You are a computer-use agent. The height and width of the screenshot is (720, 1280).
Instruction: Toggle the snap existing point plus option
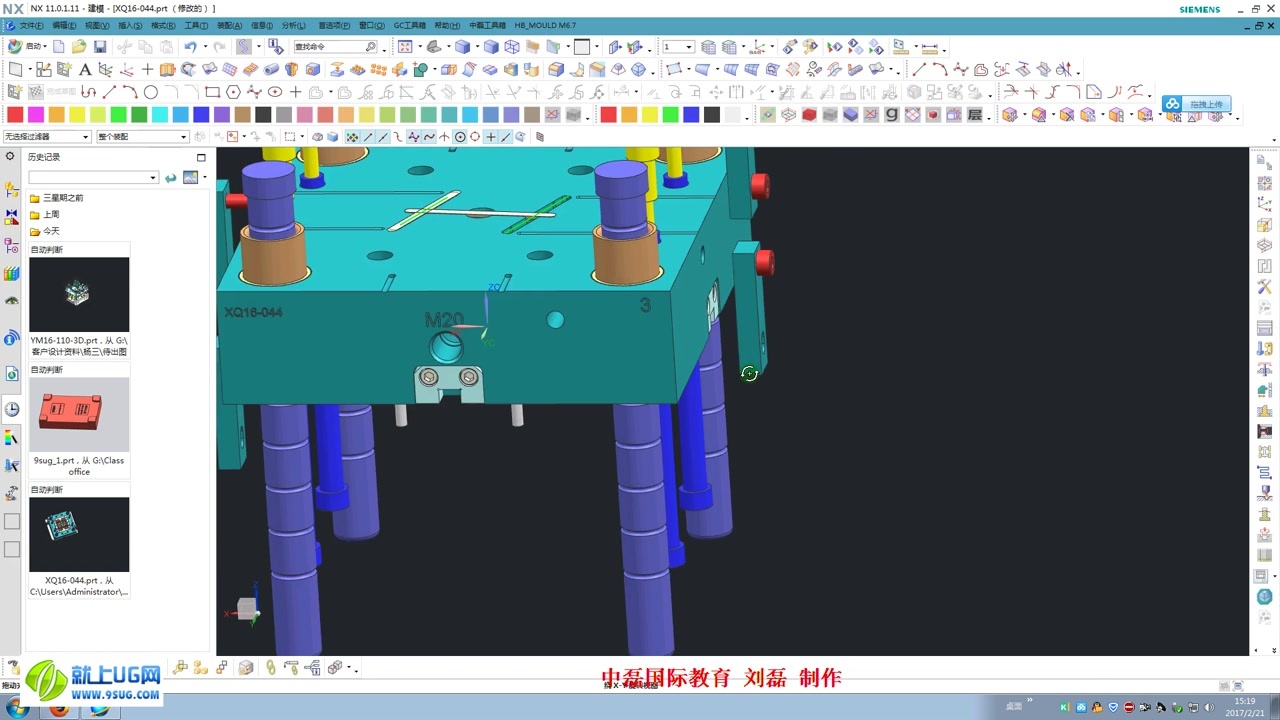tap(490, 137)
